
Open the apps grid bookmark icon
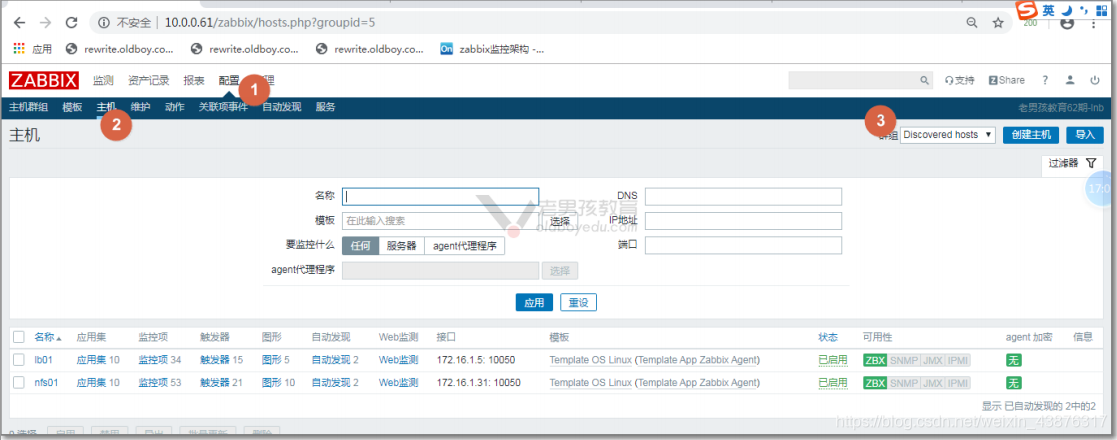(20, 49)
